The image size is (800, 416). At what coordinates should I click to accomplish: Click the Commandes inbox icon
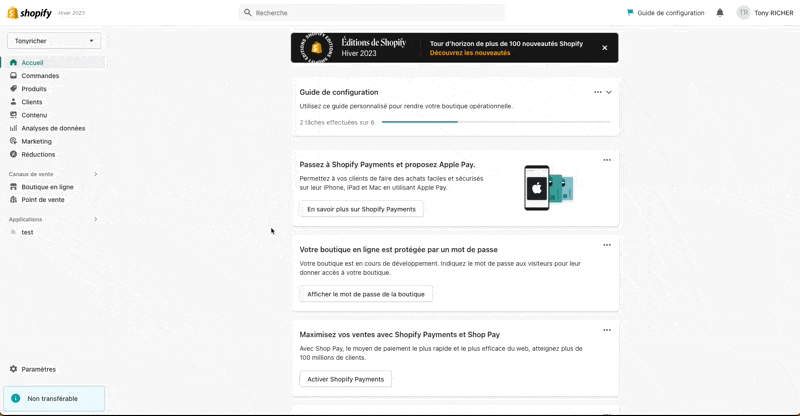tap(13, 76)
